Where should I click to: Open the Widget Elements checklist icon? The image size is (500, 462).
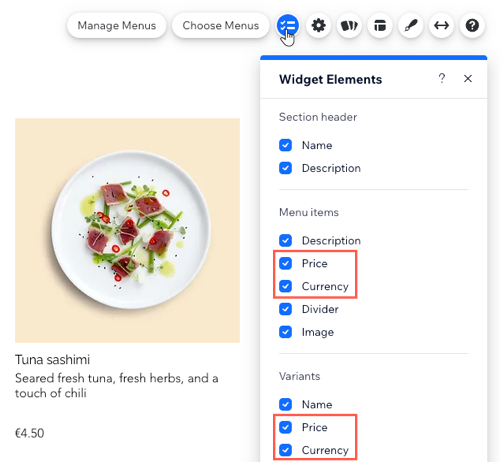point(287,25)
